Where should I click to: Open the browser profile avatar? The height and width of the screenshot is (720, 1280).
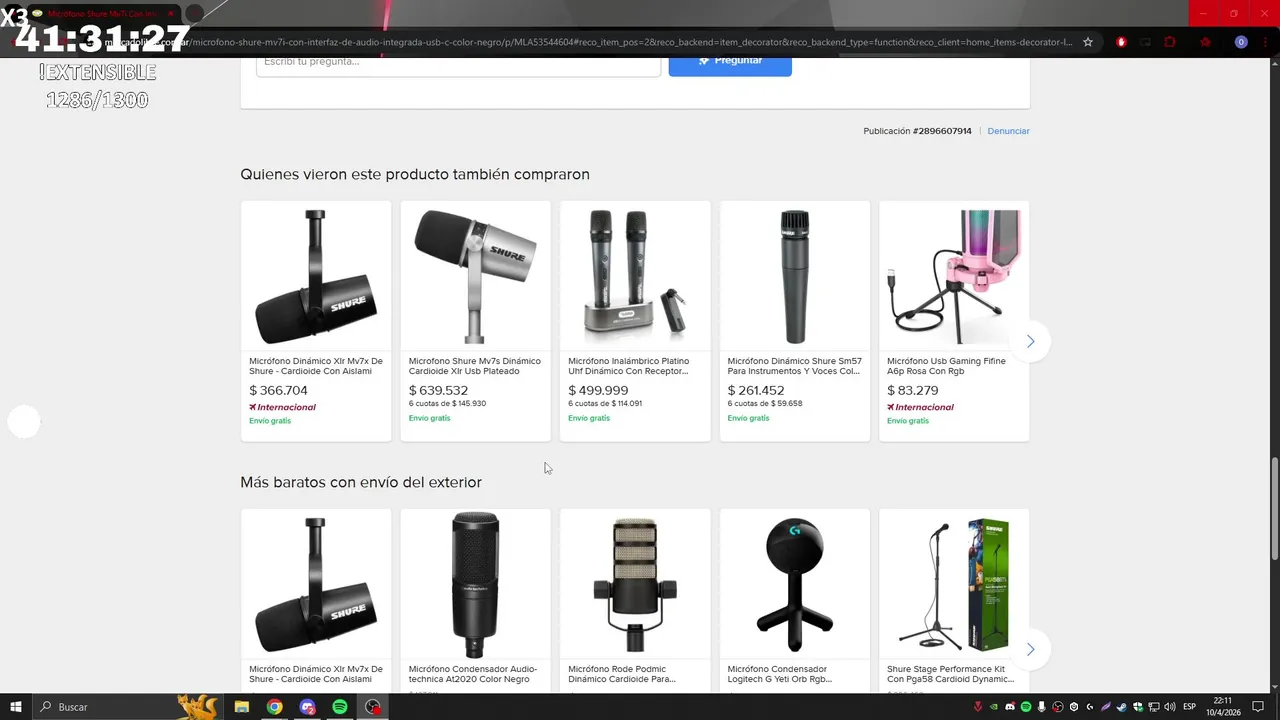[1241, 42]
